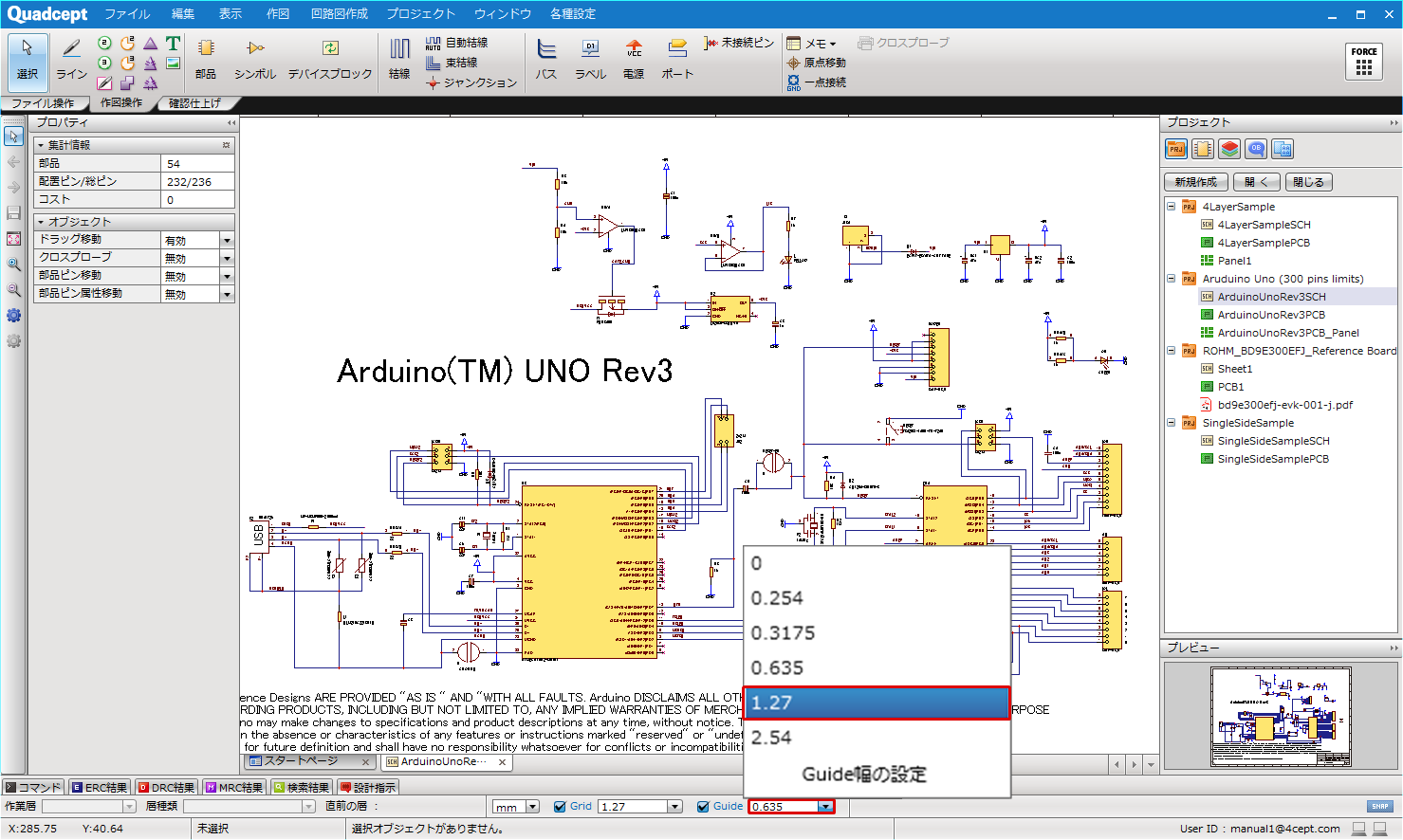Open the メモ dropdown
The width and height of the screenshot is (1403, 840).
click(x=812, y=43)
